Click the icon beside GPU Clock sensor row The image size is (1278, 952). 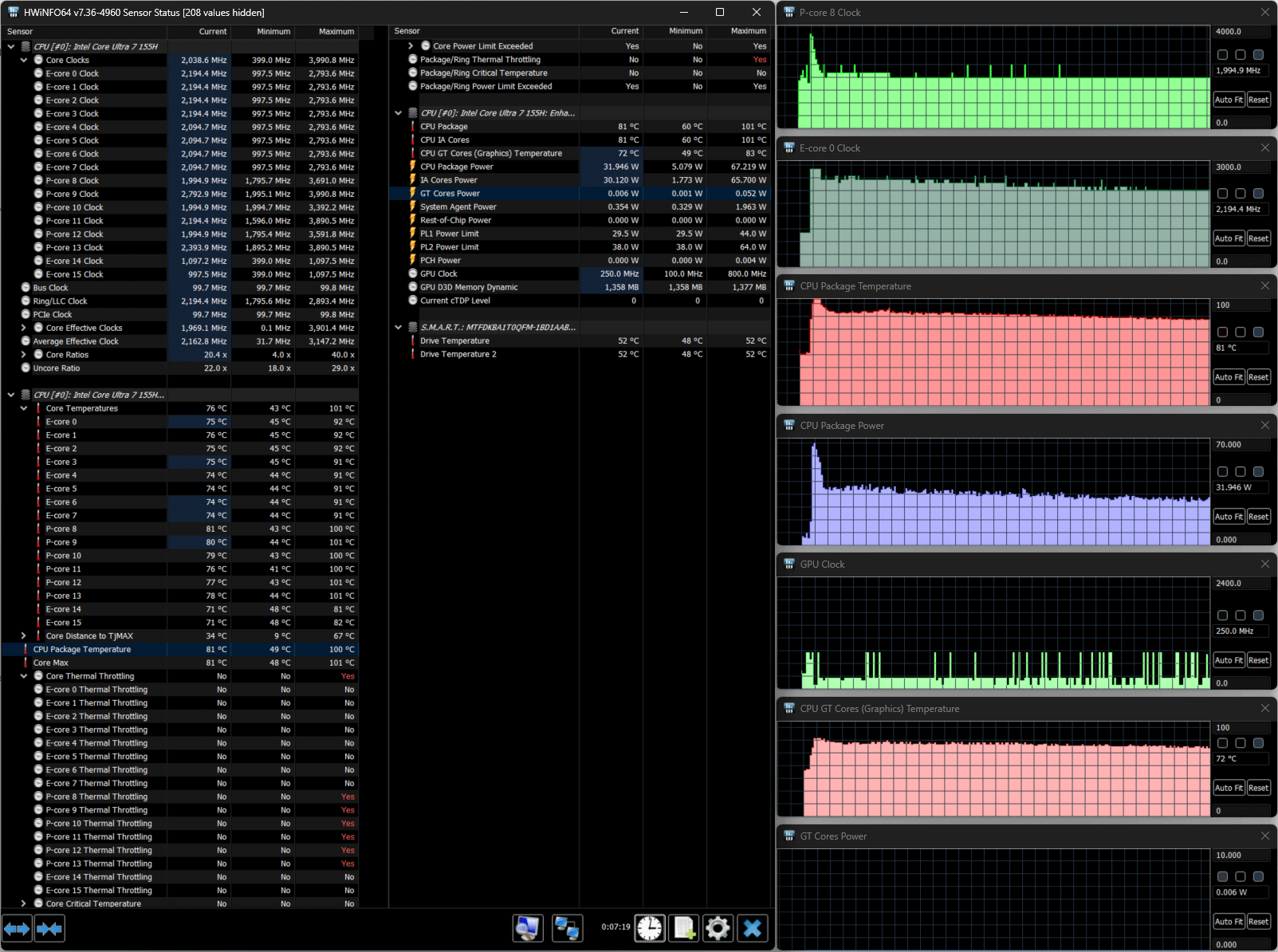[x=413, y=273]
